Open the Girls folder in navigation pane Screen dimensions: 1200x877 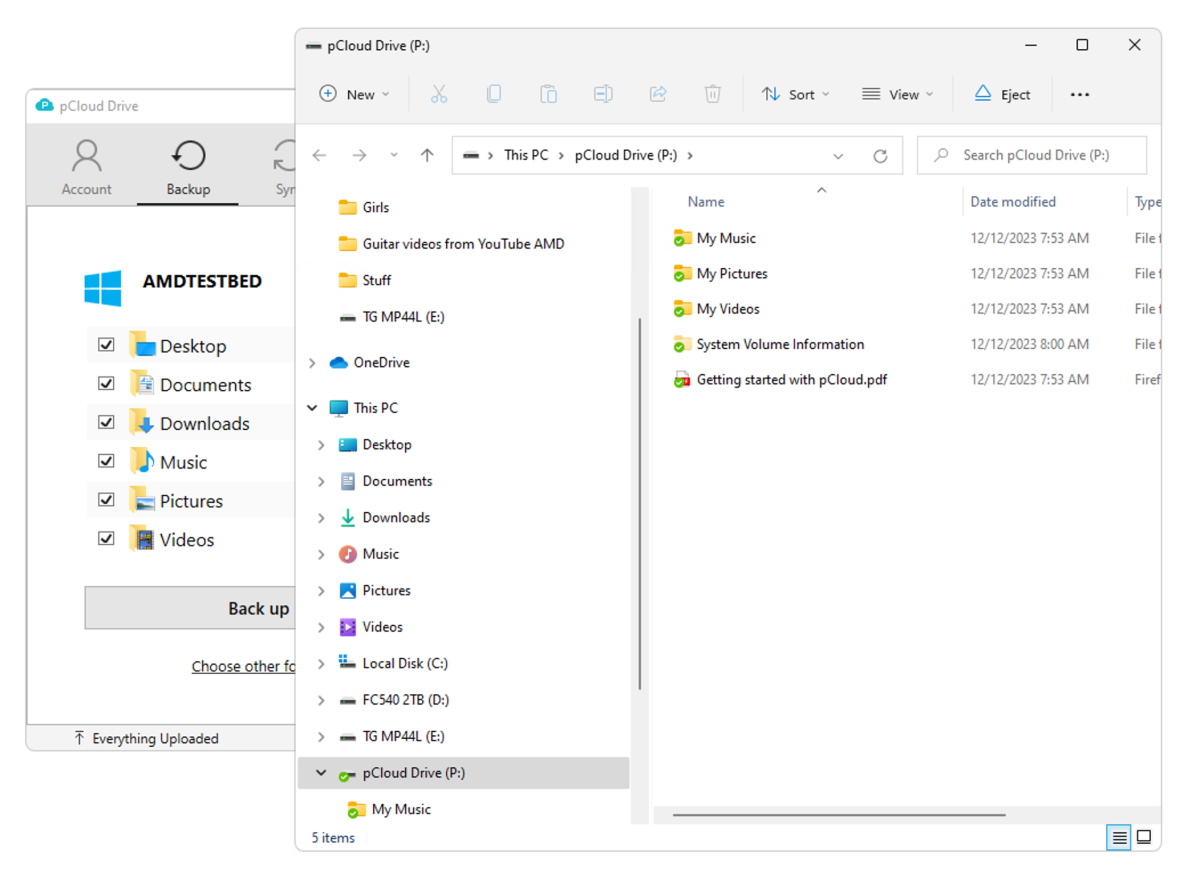[375, 207]
